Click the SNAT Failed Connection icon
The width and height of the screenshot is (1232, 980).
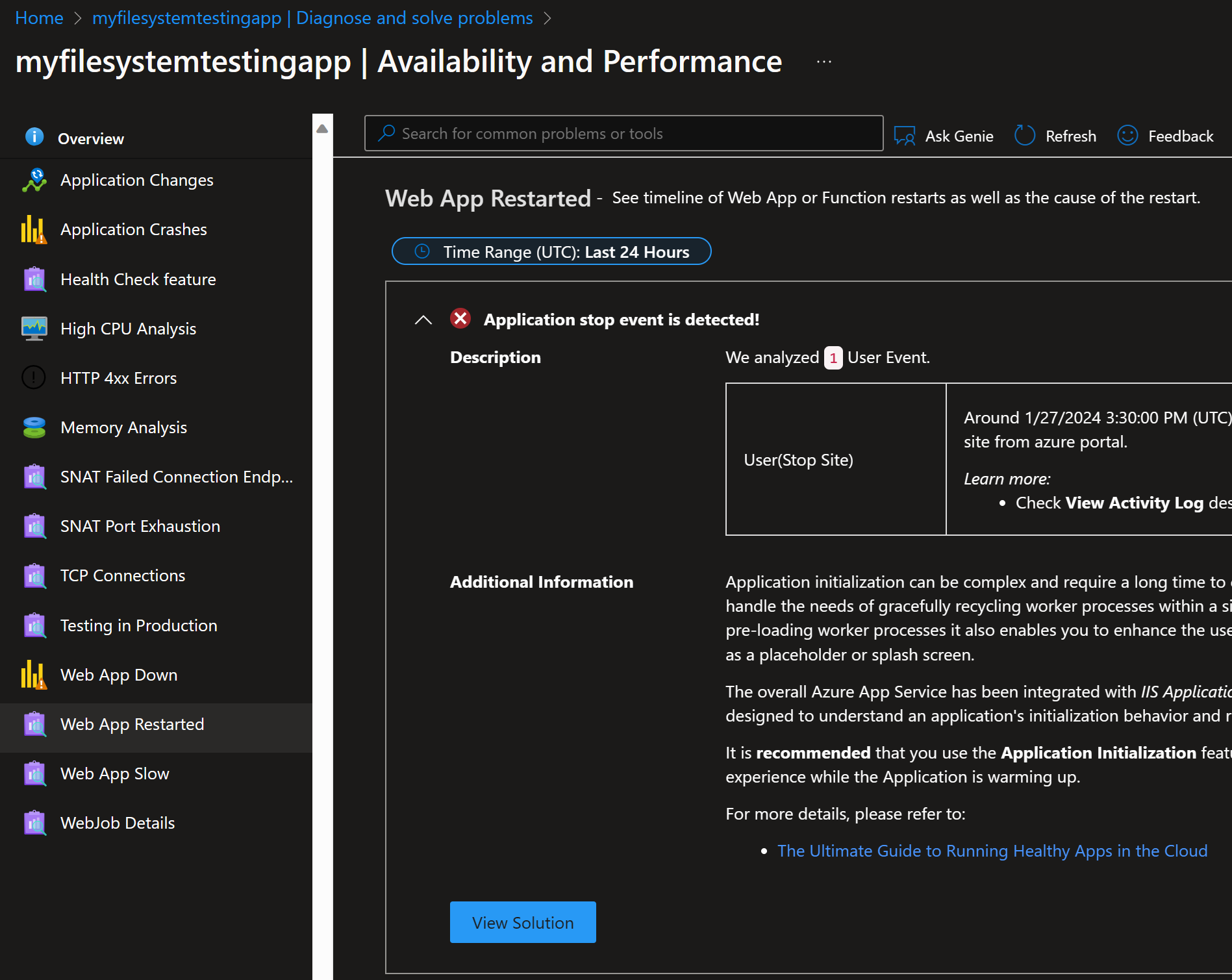[34, 477]
